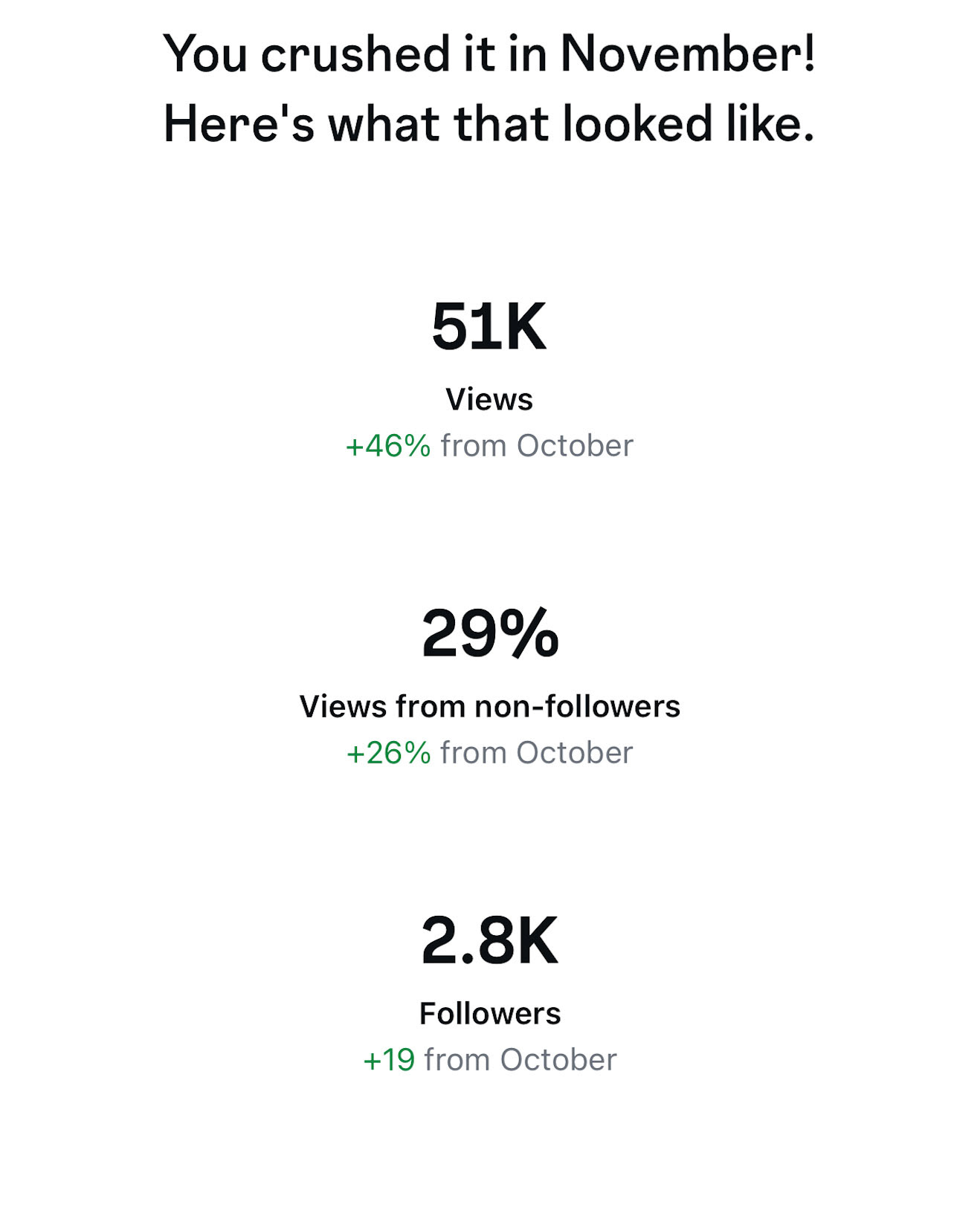Click "from October" beside +19
Viewport: 980px width, 1225px height.
pos(520,1060)
